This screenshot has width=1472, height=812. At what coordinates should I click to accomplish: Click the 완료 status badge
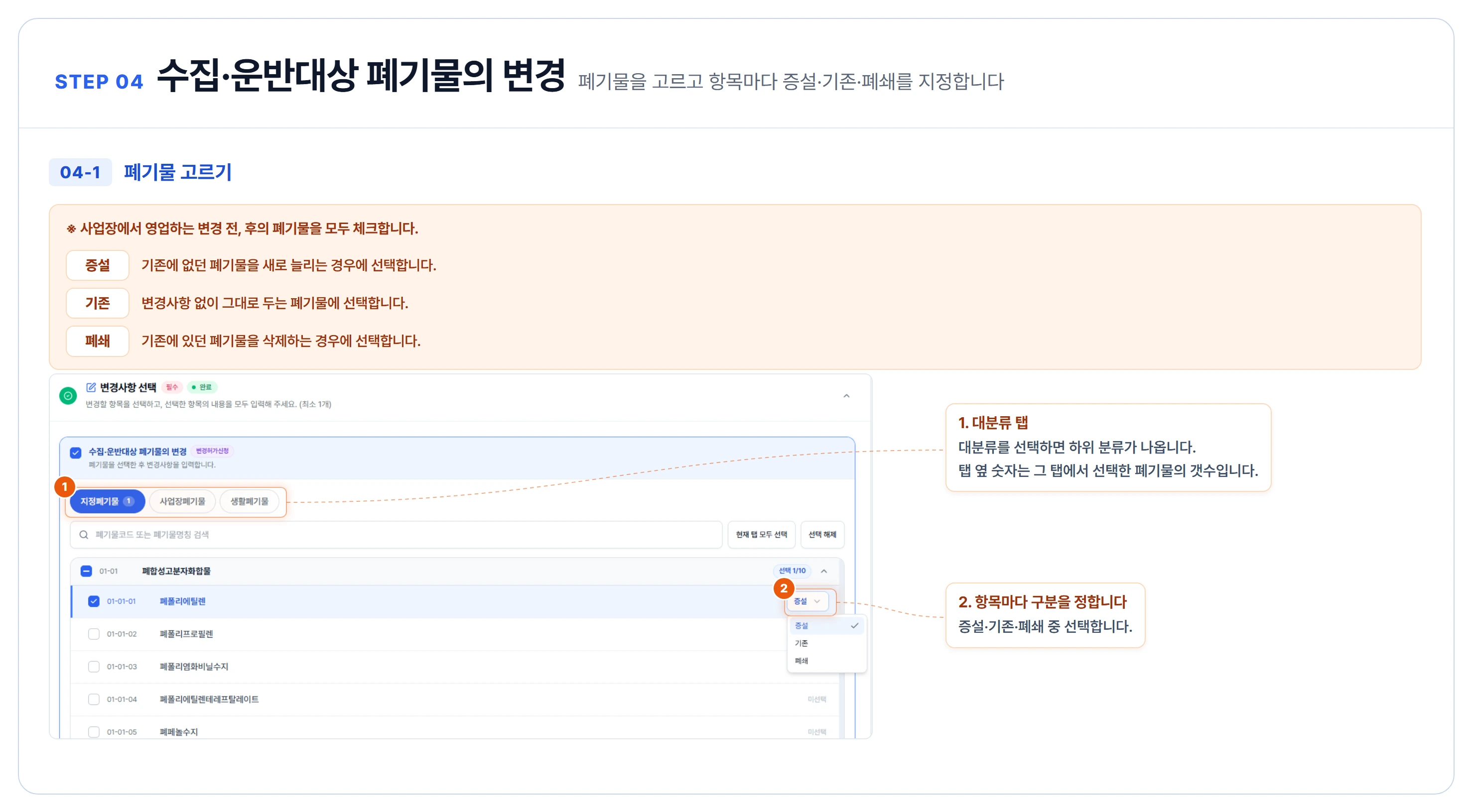(x=202, y=387)
